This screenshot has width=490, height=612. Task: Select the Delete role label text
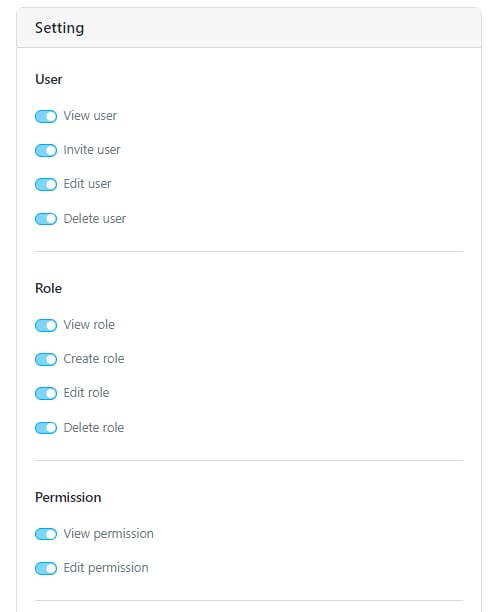tap(94, 428)
